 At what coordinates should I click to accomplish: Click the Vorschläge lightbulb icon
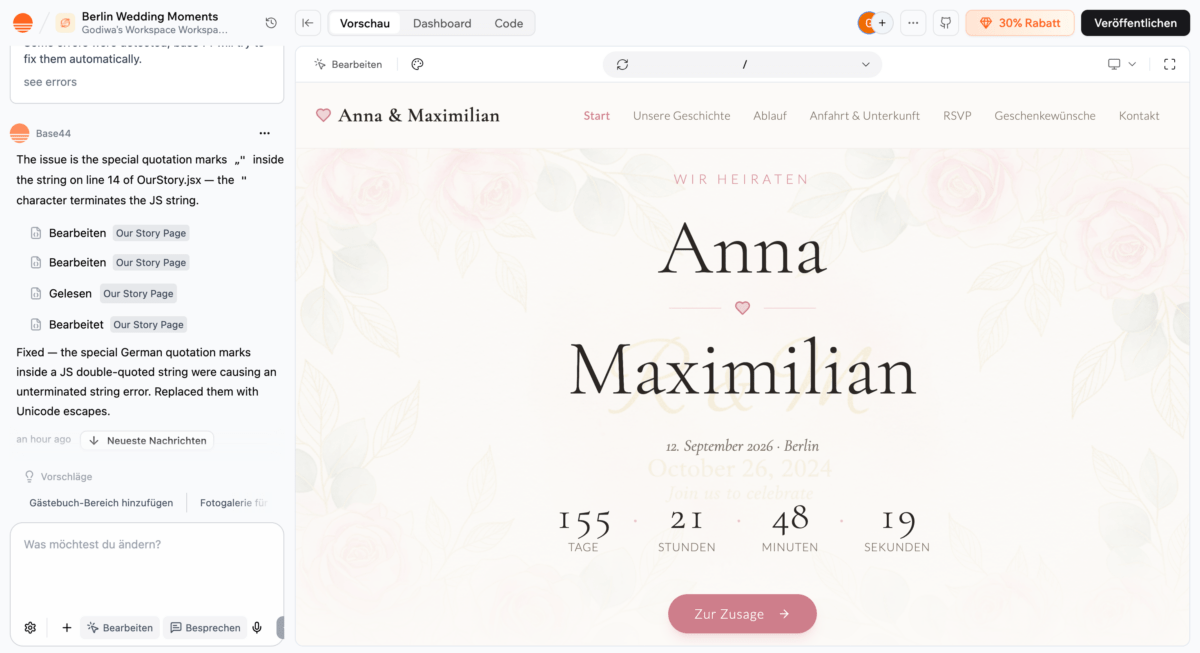point(29,477)
